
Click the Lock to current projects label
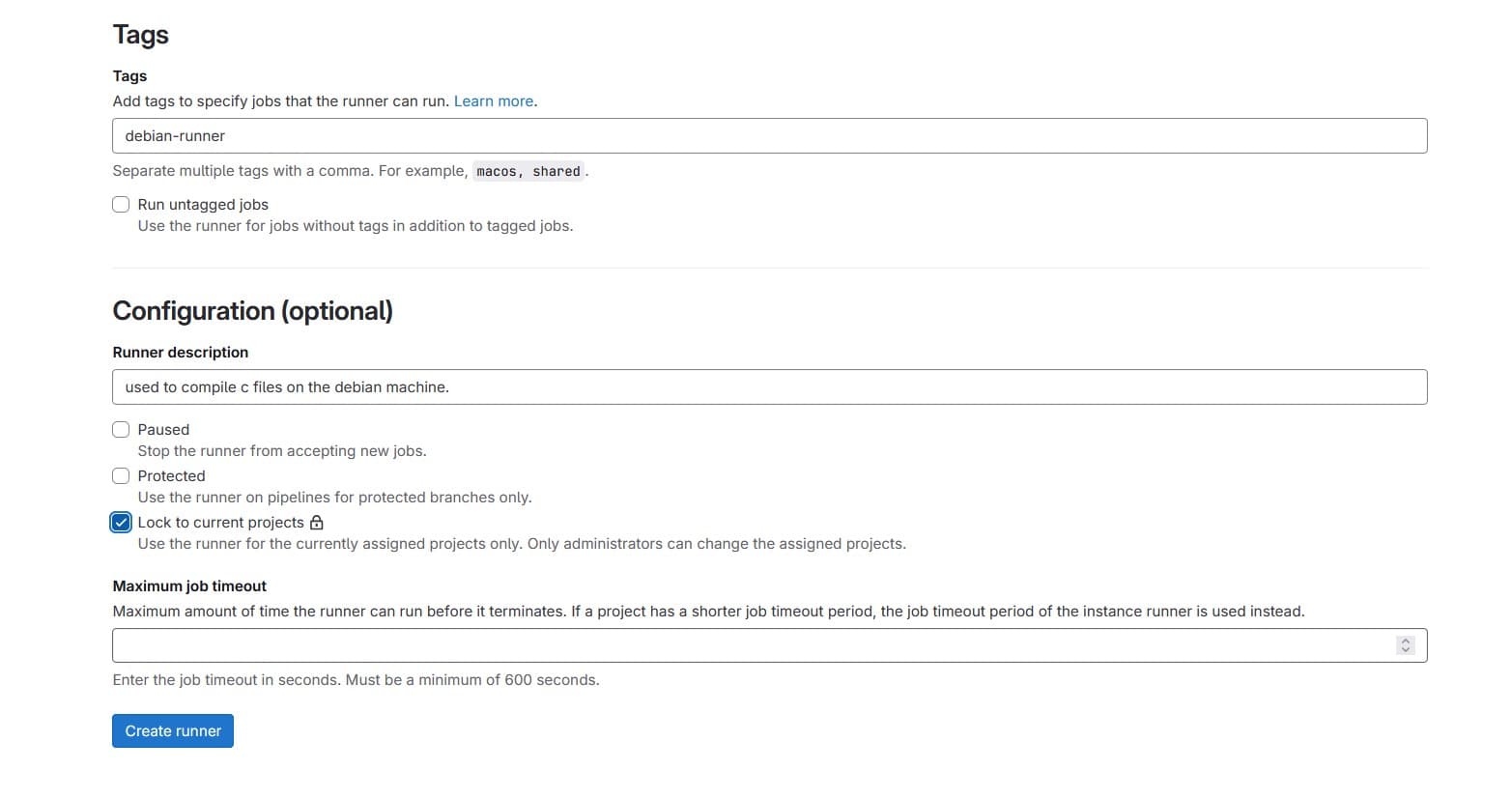tap(220, 523)
